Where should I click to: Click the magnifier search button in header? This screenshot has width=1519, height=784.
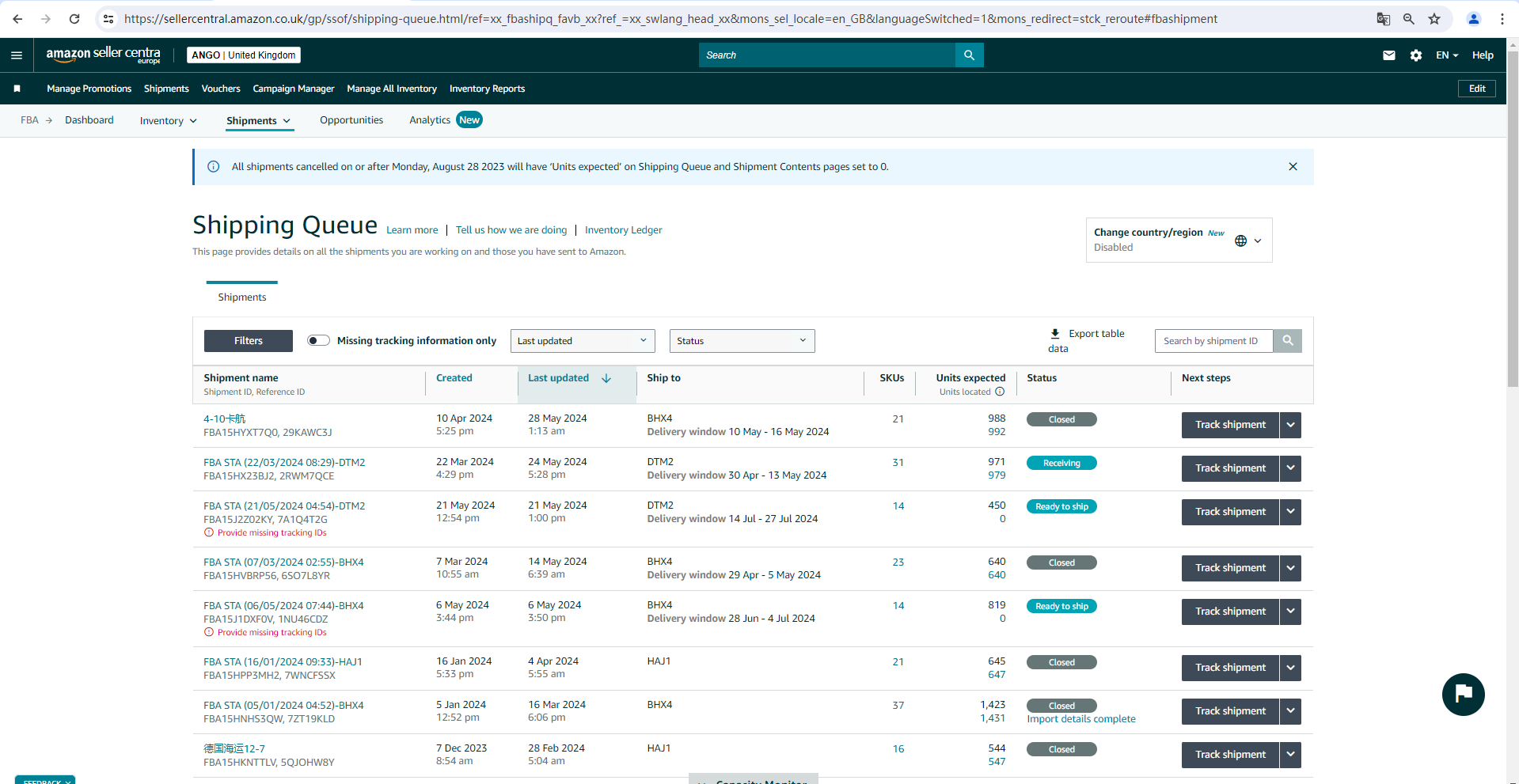(969, 55)
